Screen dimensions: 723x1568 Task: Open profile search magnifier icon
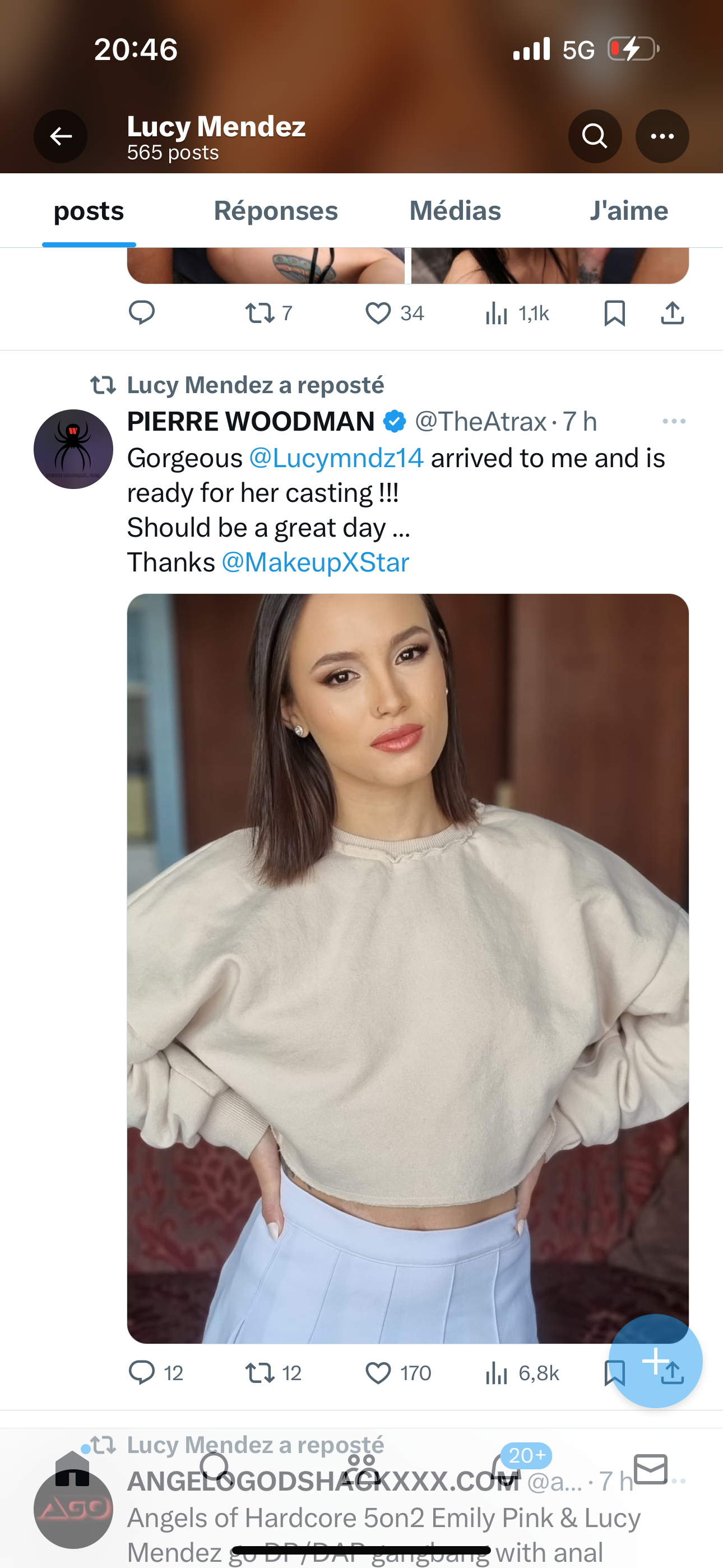[595, 136]
